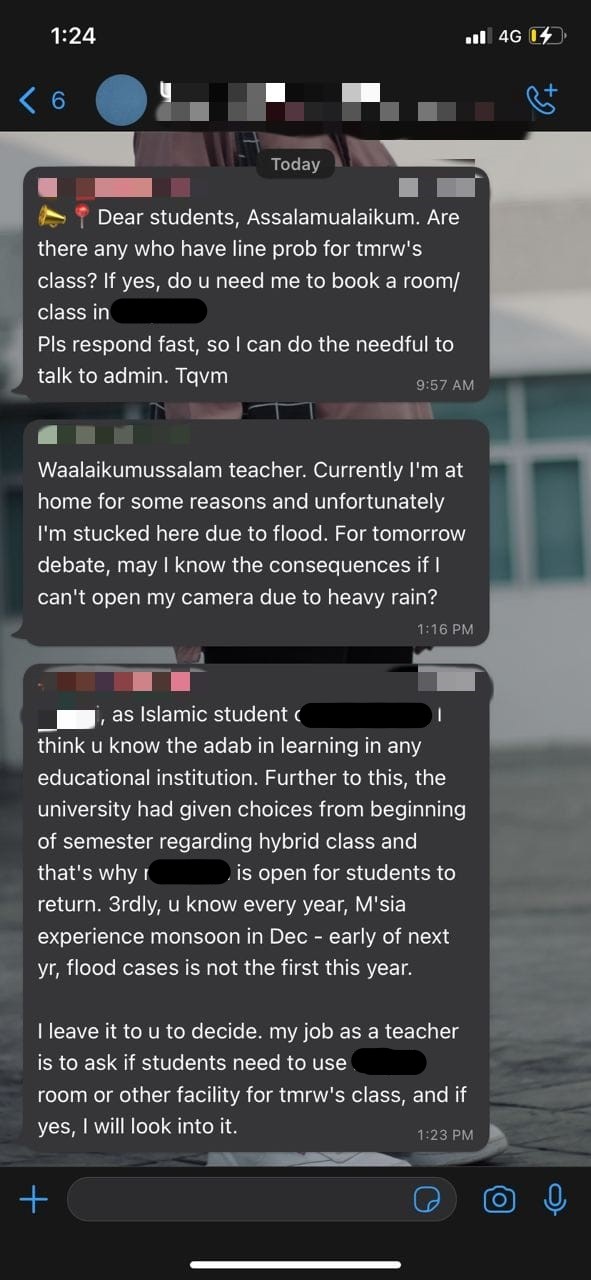The width and height of the screenshot is (591, 1280).
Task: Open the camera icon beside message field
Action: pos(499,1199)
